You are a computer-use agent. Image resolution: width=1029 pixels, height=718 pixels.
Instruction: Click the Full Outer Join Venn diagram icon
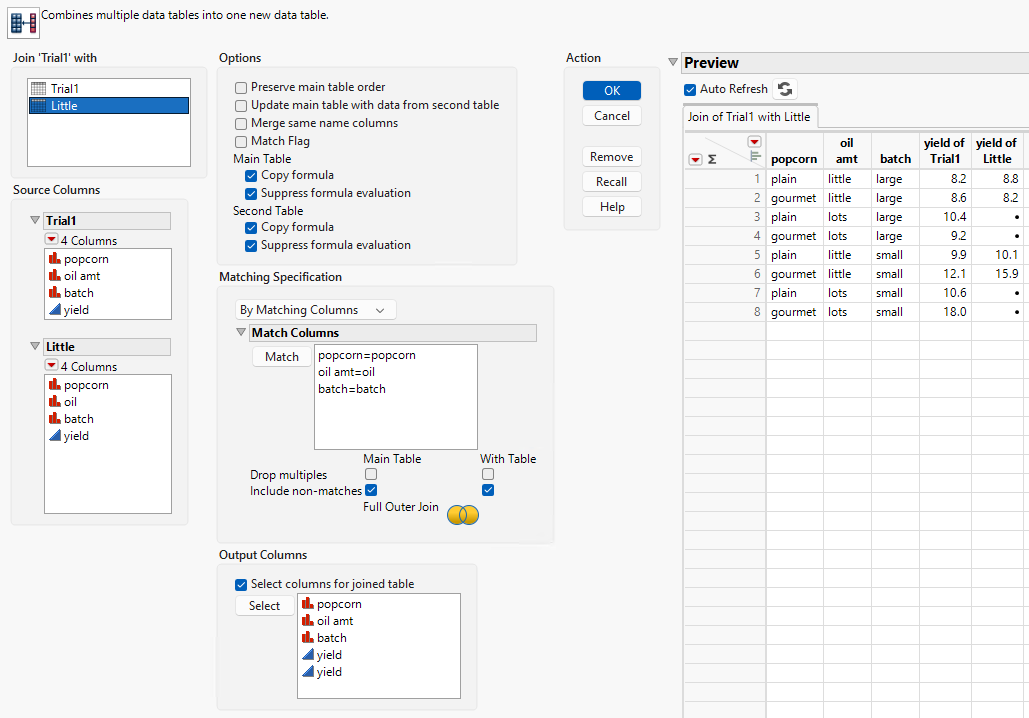click(462, 514)
